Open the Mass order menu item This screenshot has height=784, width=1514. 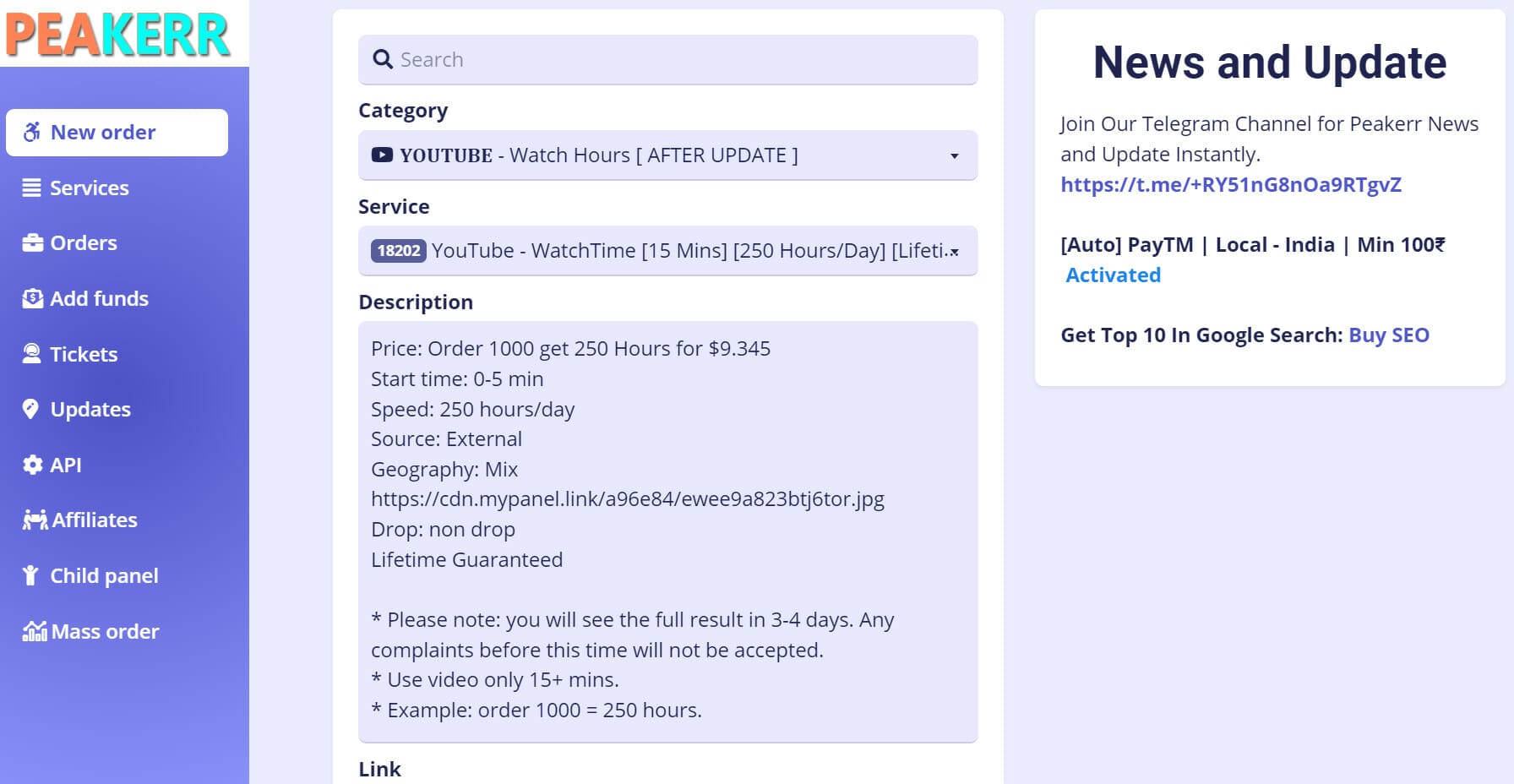tap(105, 631)
